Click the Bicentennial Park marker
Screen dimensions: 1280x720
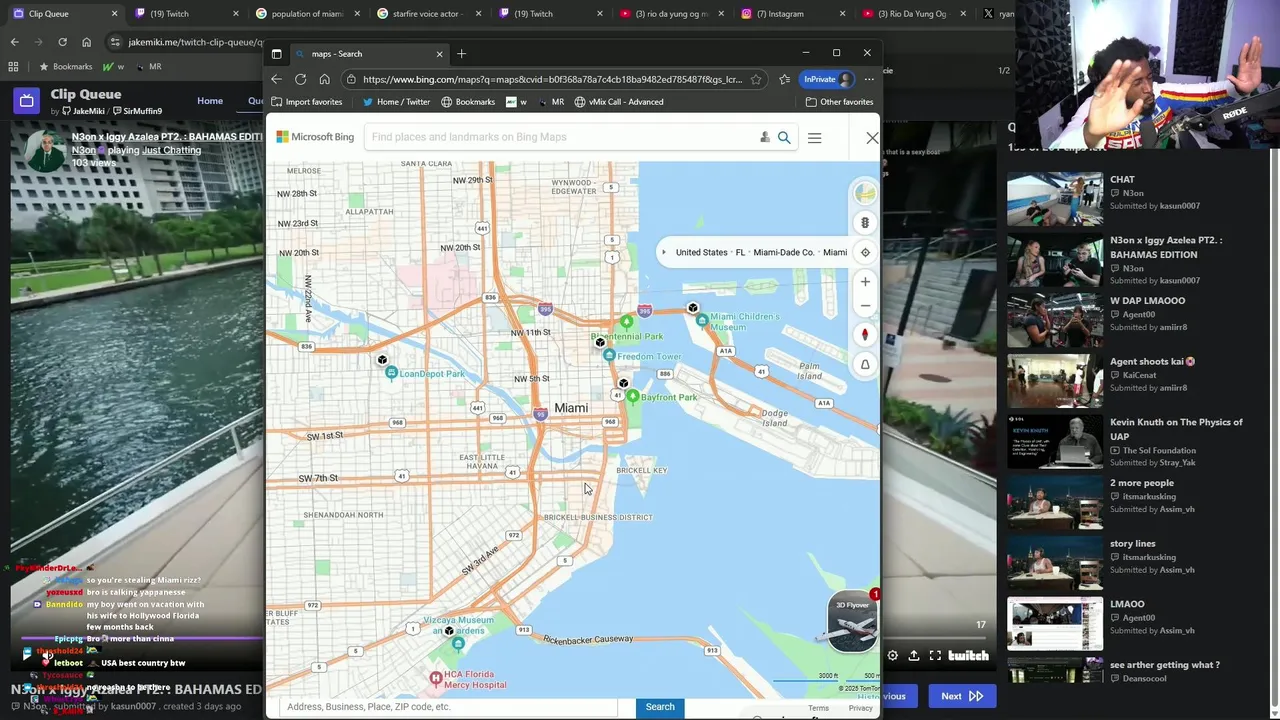coord(627,322)
